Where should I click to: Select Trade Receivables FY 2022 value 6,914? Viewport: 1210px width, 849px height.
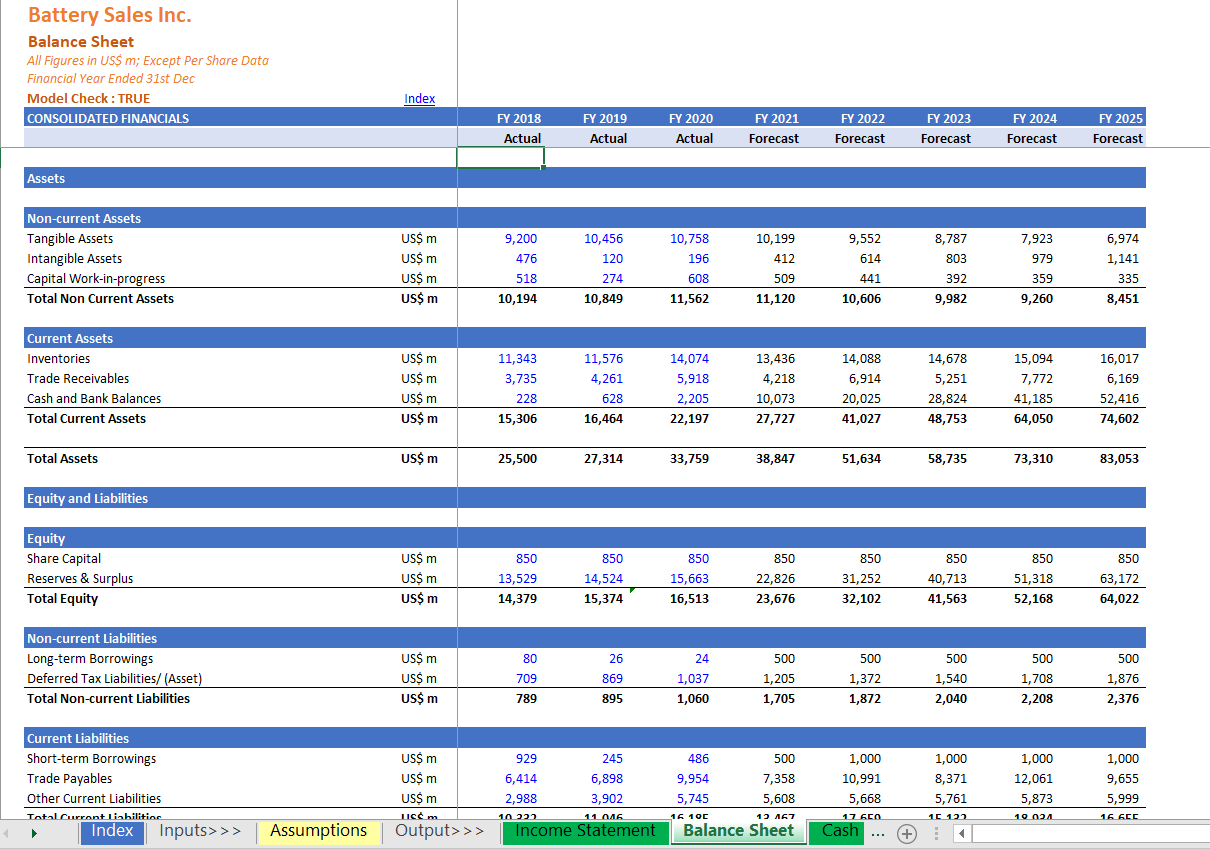click(x=863, y=378)
